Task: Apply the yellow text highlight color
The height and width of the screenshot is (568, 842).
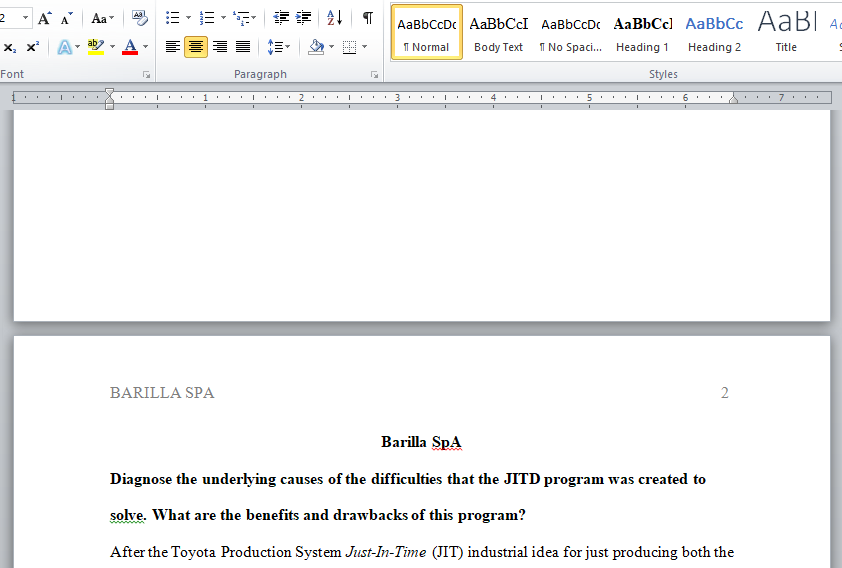Action: coord(96,47)
